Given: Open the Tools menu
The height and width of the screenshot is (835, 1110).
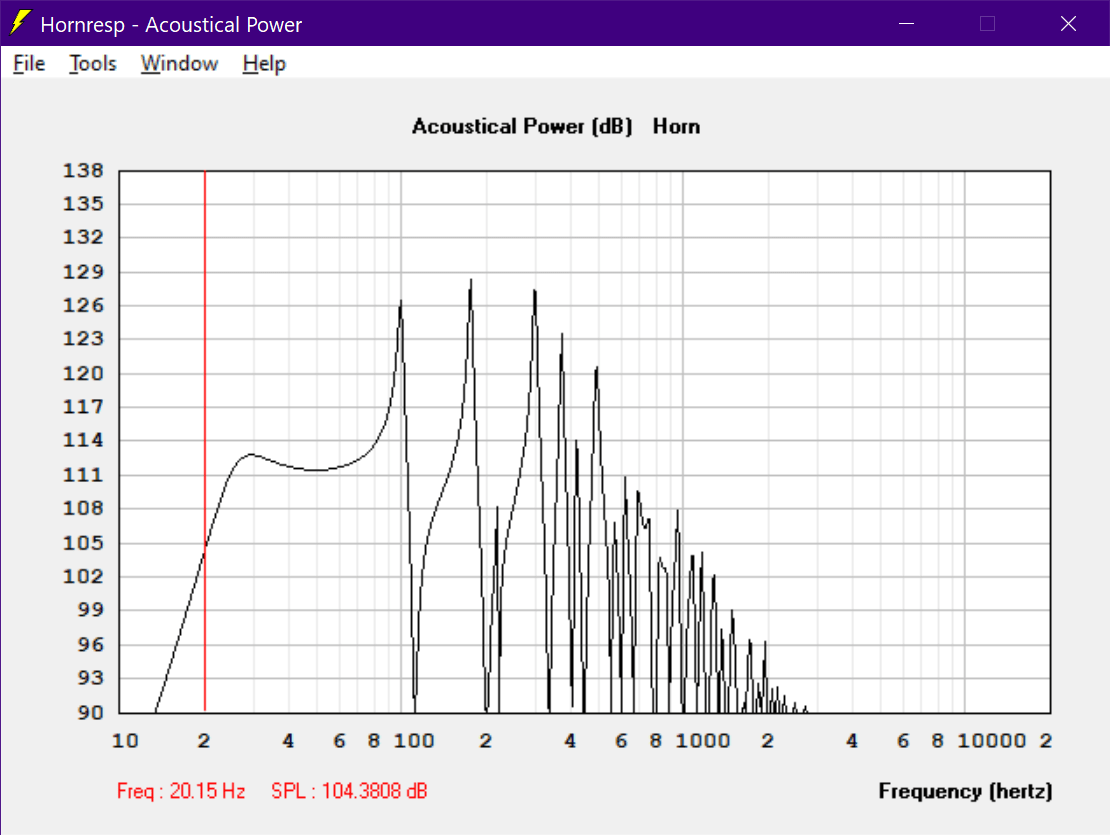Looking at the screenshot, I should point(93,64).
